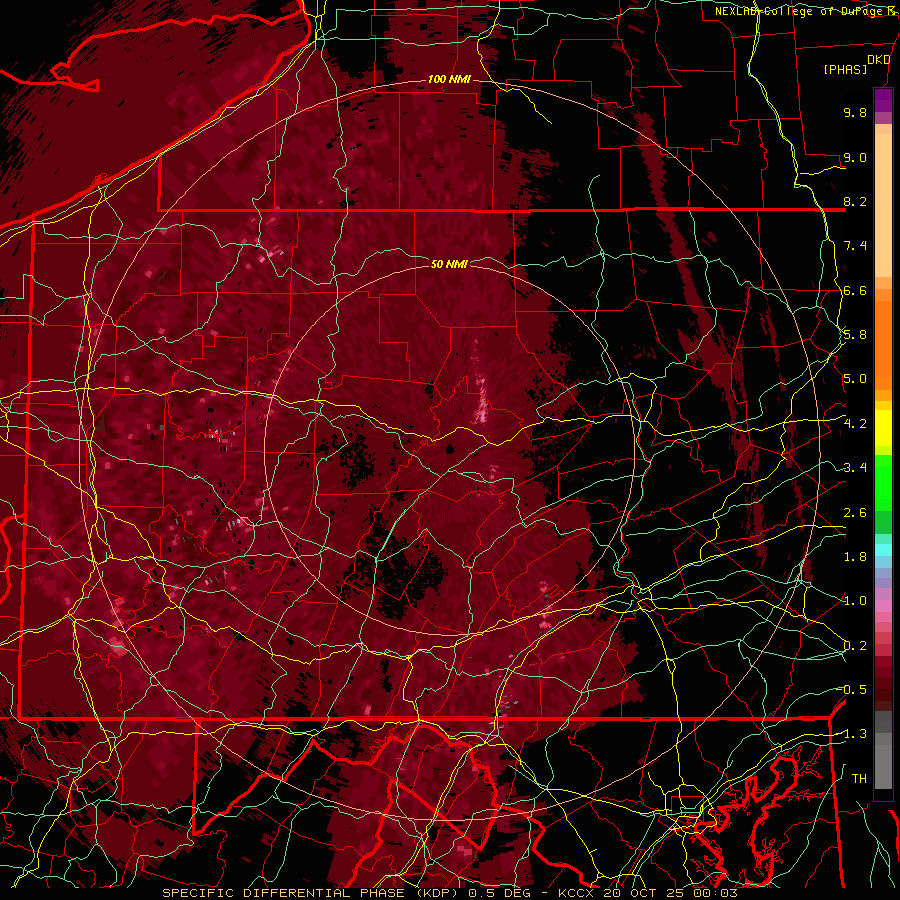Click the [PHAS] label above the scale
This screenshot has height=900, width=900.
[x=845, y=70]
